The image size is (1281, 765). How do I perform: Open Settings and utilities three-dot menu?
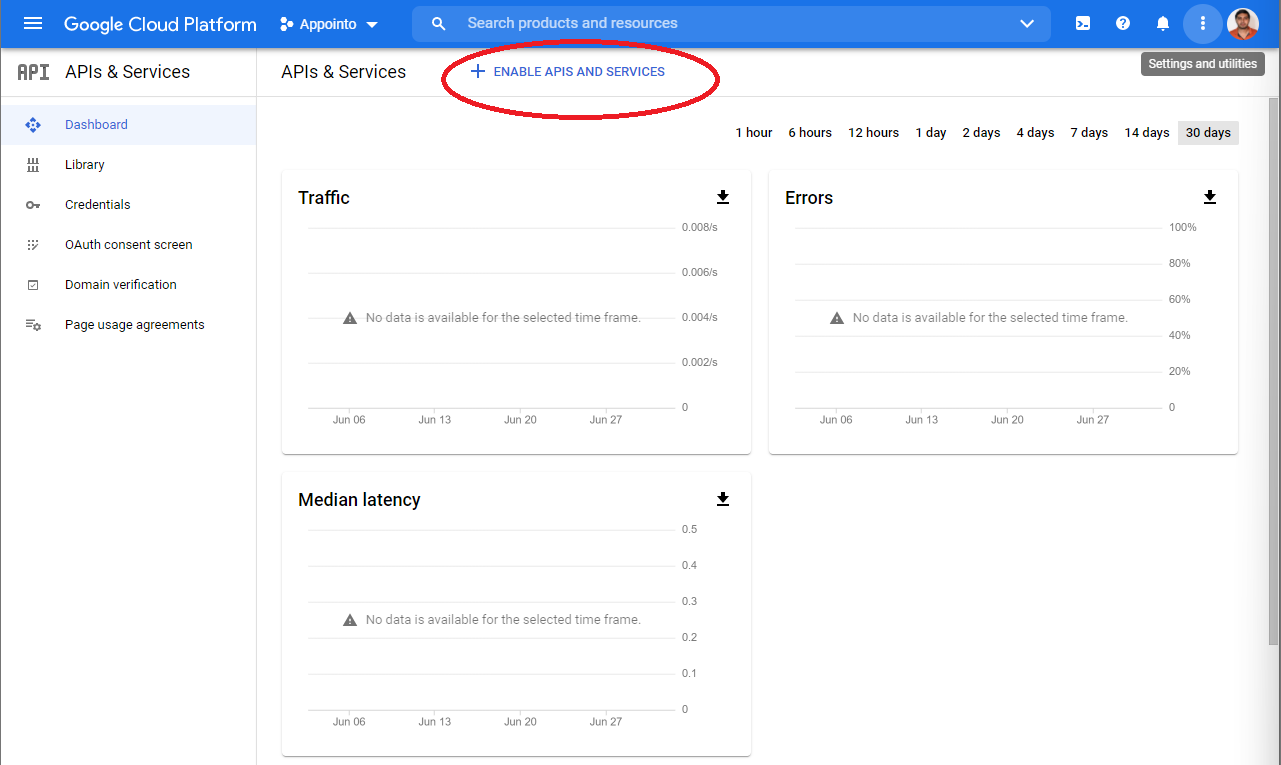coord(1203,23)
